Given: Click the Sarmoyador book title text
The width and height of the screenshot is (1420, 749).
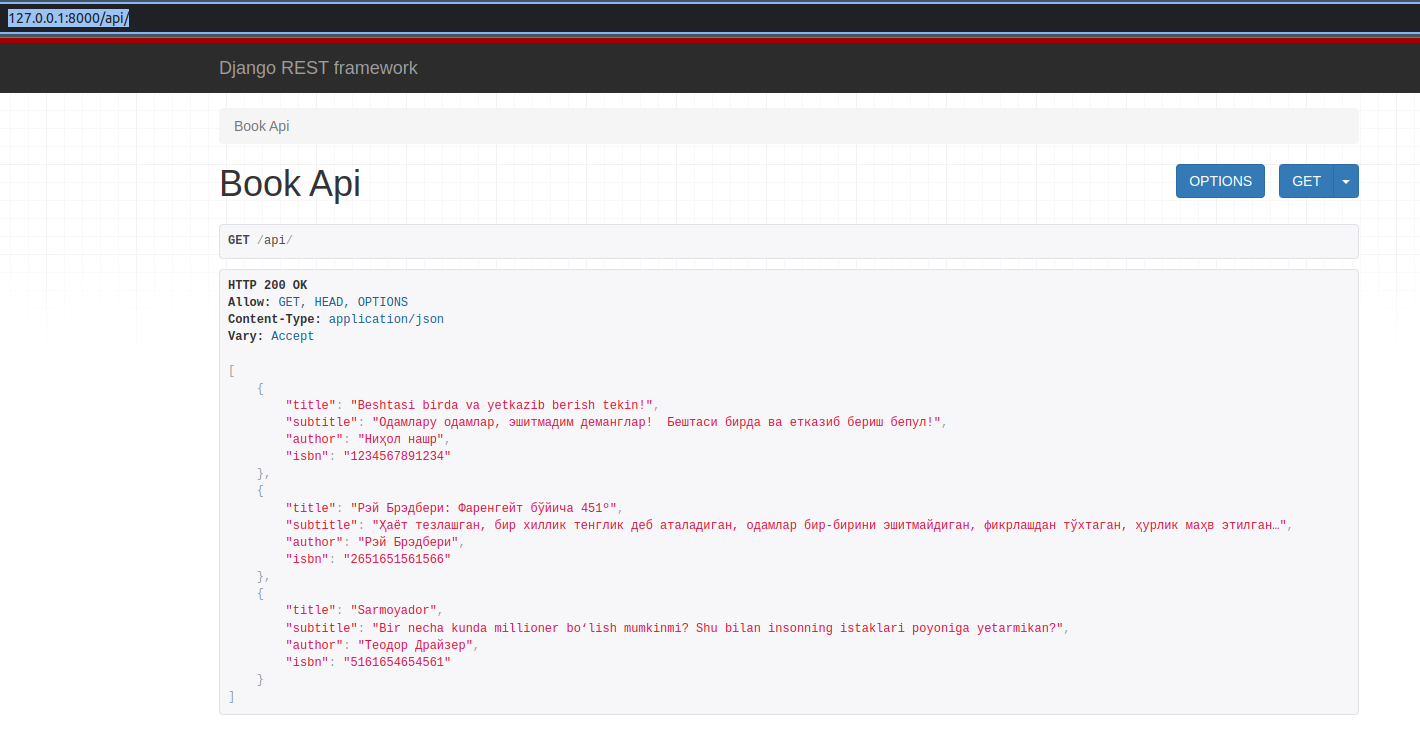Looking at the screenshot, I should [x=393, y=609].
